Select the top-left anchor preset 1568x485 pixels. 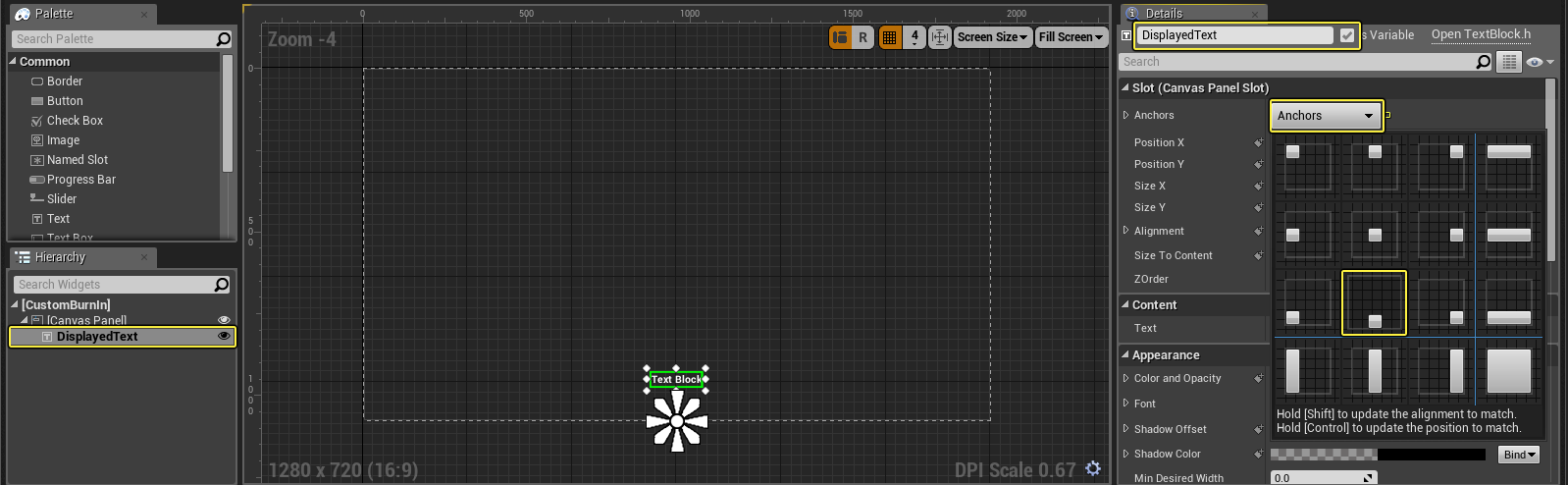coord(1306,165)
